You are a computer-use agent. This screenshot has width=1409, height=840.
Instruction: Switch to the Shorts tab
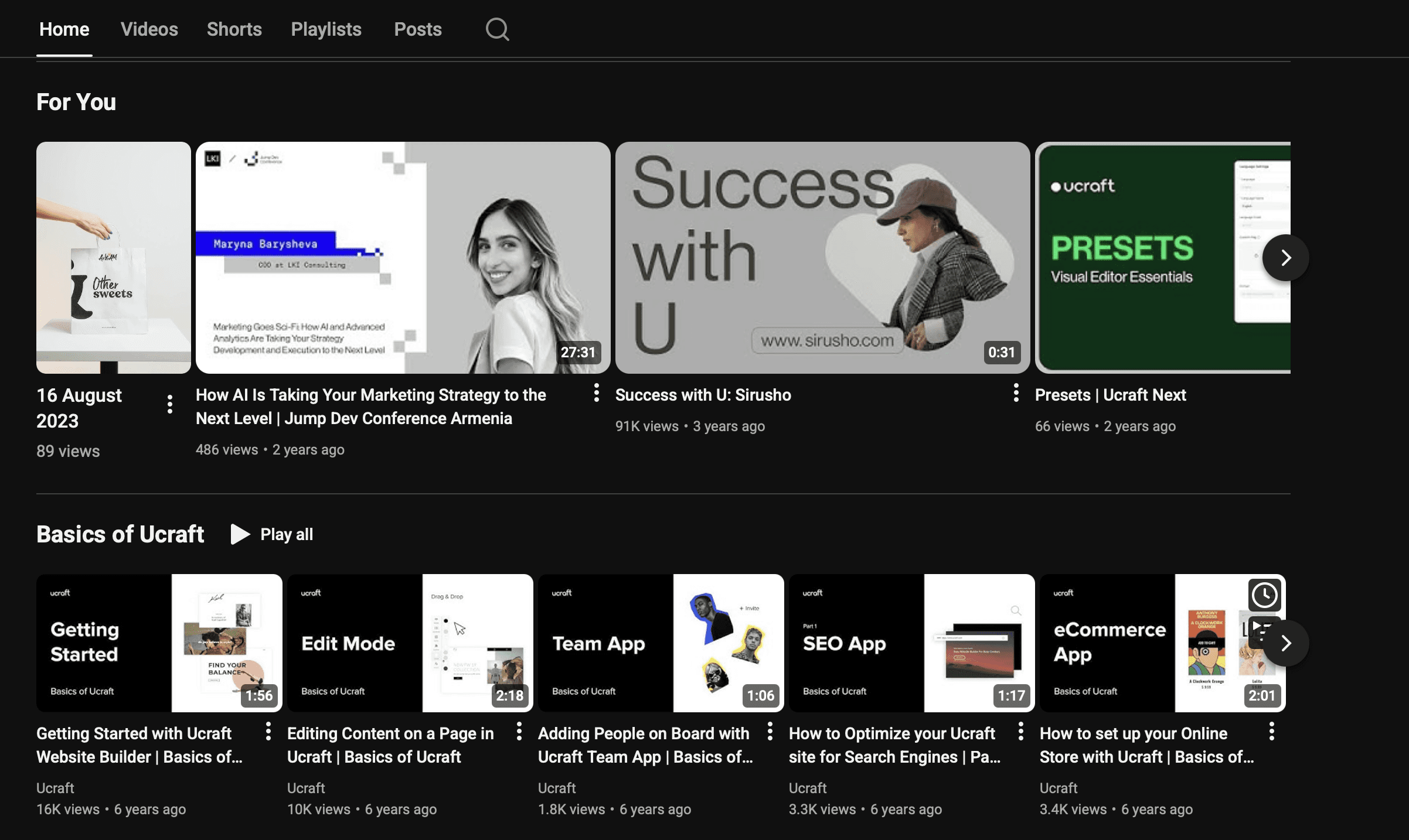pyautogui.click(x=234, y=29)
